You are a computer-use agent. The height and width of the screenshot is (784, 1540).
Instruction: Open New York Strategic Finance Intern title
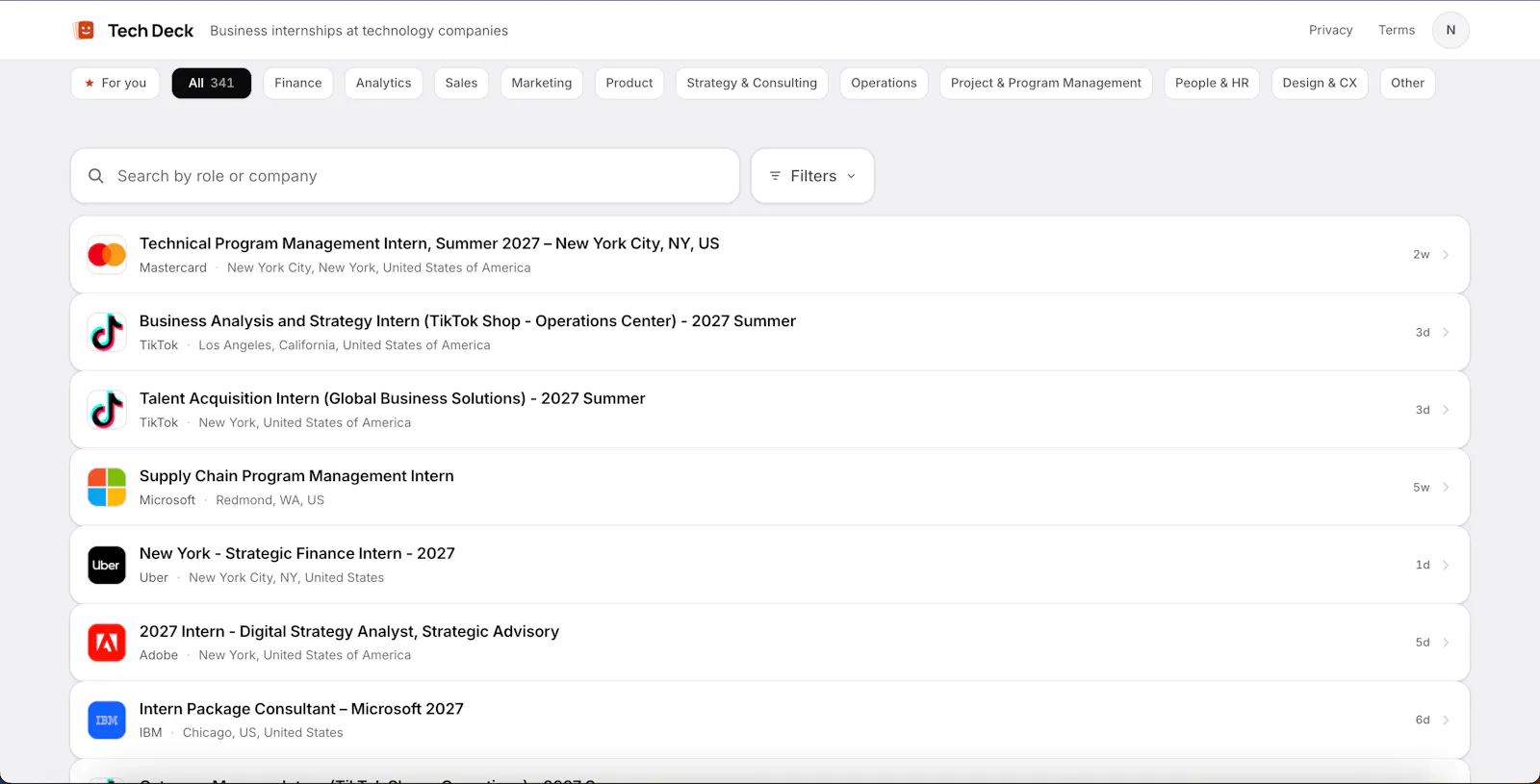click(297, 553)
